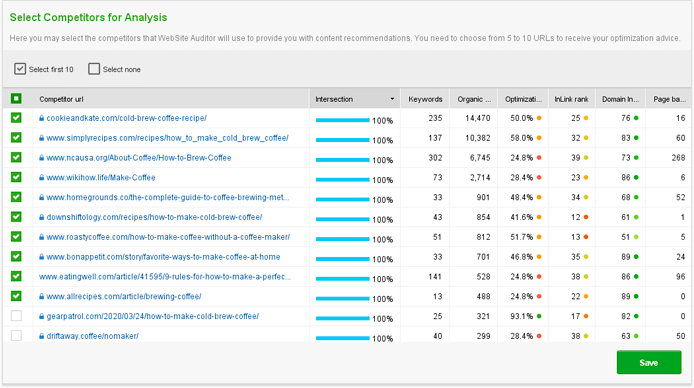Click the lock icon beside driftaway.coffee/nomaker/
694x388 pixels.
click(x=41, y=336)
